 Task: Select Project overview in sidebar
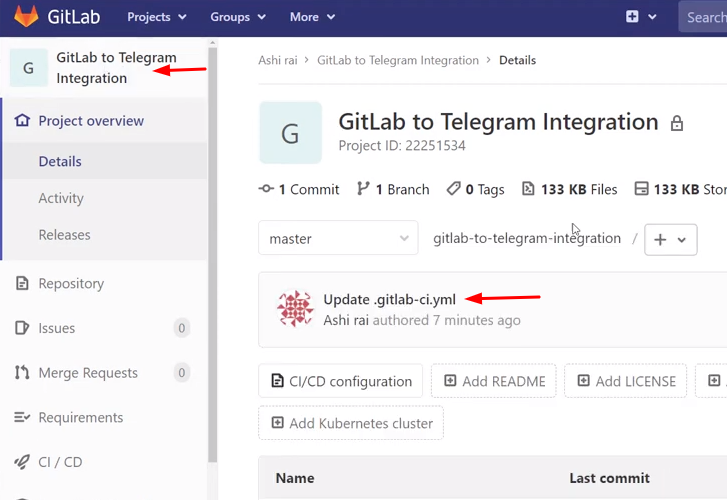91,121
